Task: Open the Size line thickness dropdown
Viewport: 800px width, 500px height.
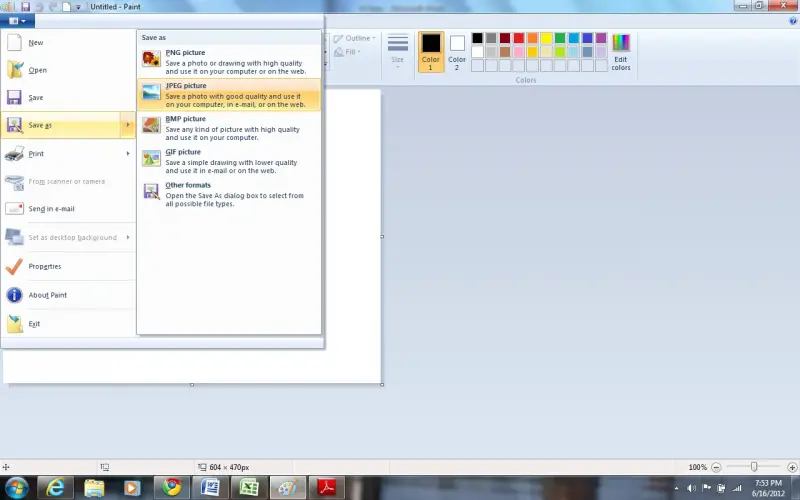Action: pyautogui.click(x=397, y=52)
